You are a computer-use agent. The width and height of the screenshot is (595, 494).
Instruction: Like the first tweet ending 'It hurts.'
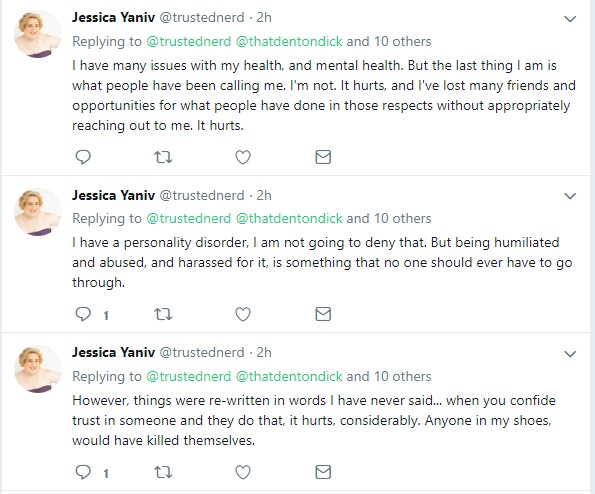tap(243, 157)
